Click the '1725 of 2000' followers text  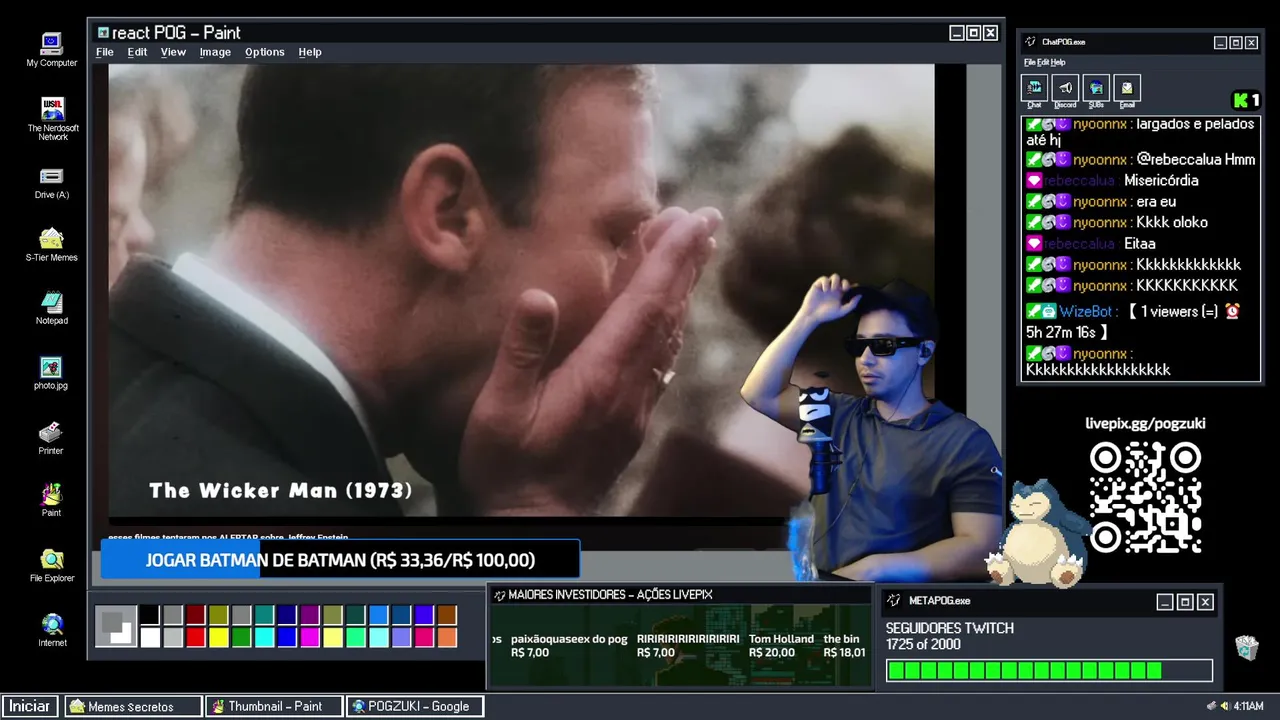point(923,644)
